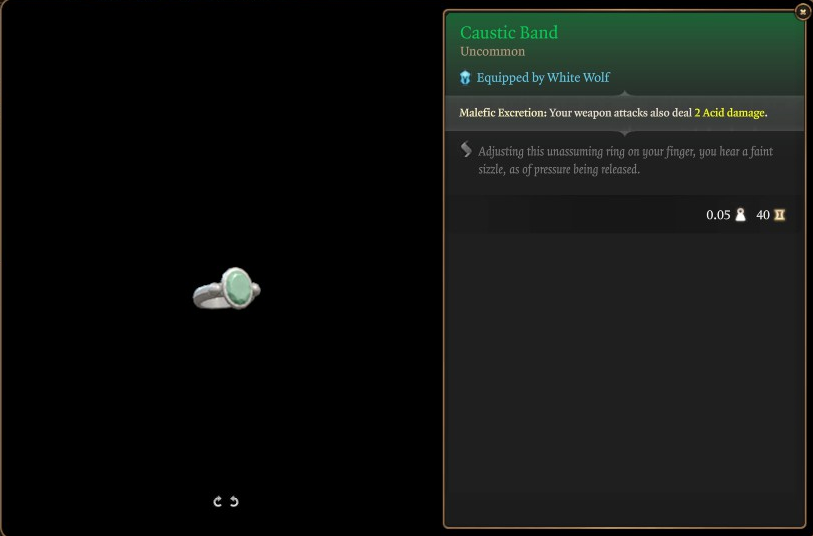Screen dimensions: 813x536
Task: Click the Uncommon rarity label
Action: (492, 51)
